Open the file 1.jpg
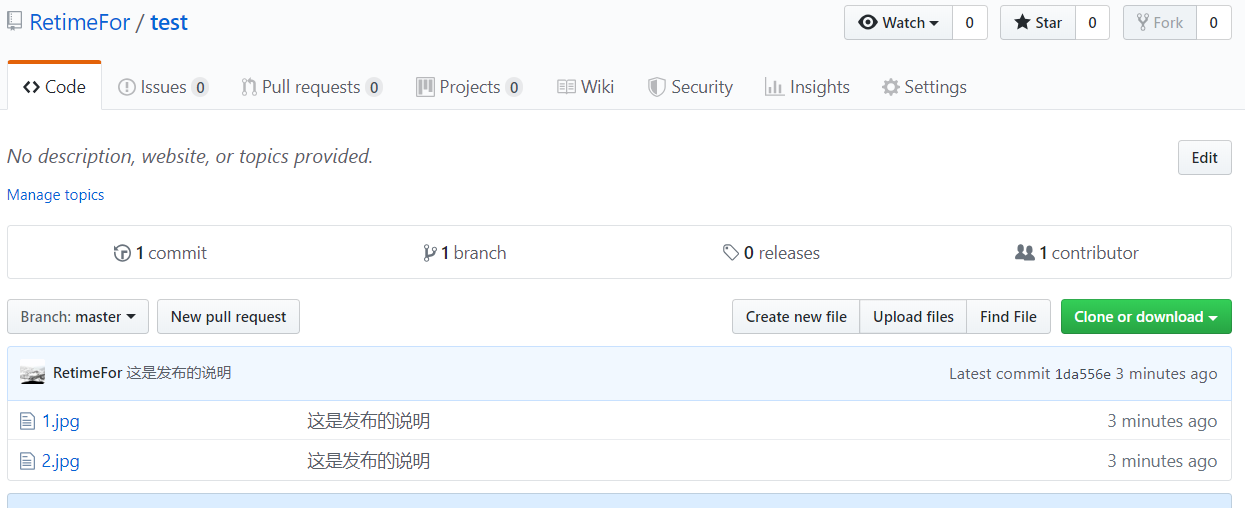 (x=61, y=421)
